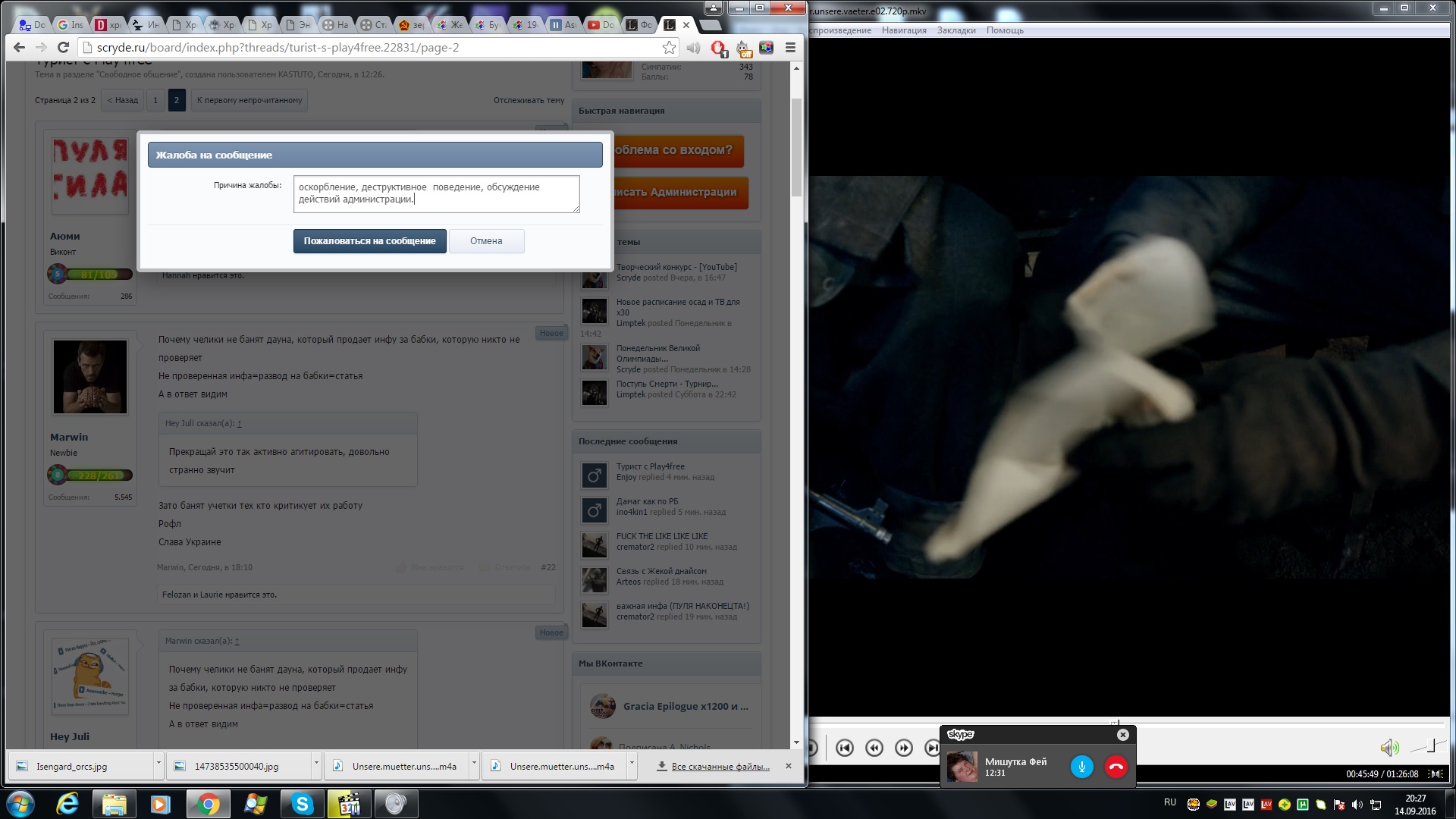The height and width of the screenshot is (819, 1456).
Task: Click the Пожаловаться на сообщение button
Action: tap(369, 241)
